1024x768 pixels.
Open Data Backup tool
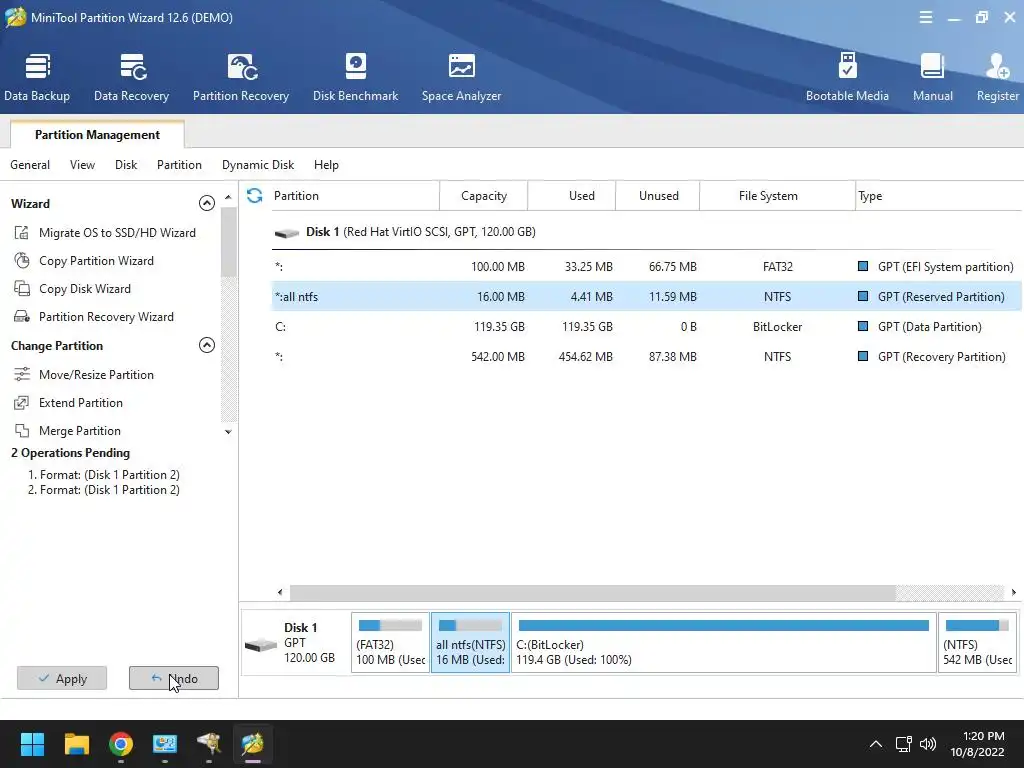coord(37,78)
